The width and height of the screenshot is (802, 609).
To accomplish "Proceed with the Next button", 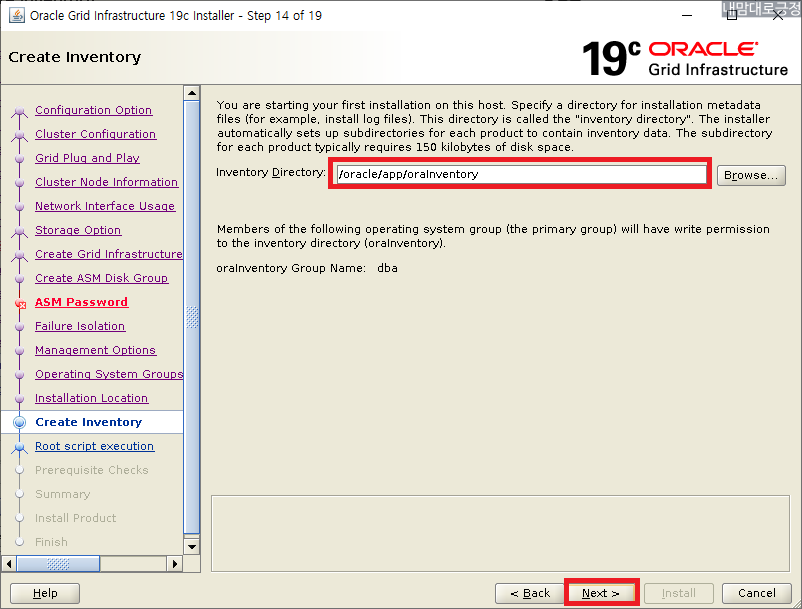I will coord(601,593).
